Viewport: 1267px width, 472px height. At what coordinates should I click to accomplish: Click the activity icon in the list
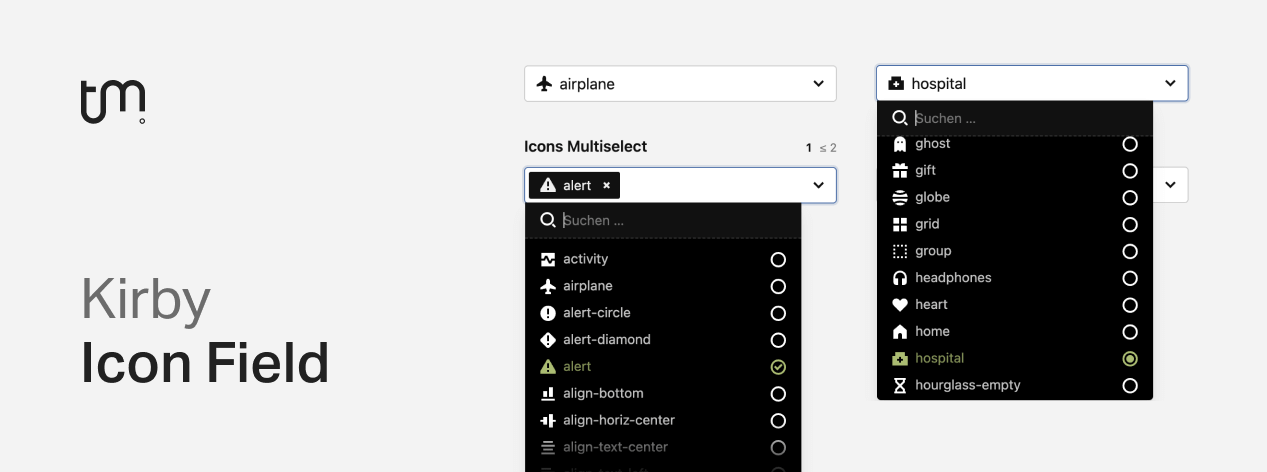click(547, 259)
